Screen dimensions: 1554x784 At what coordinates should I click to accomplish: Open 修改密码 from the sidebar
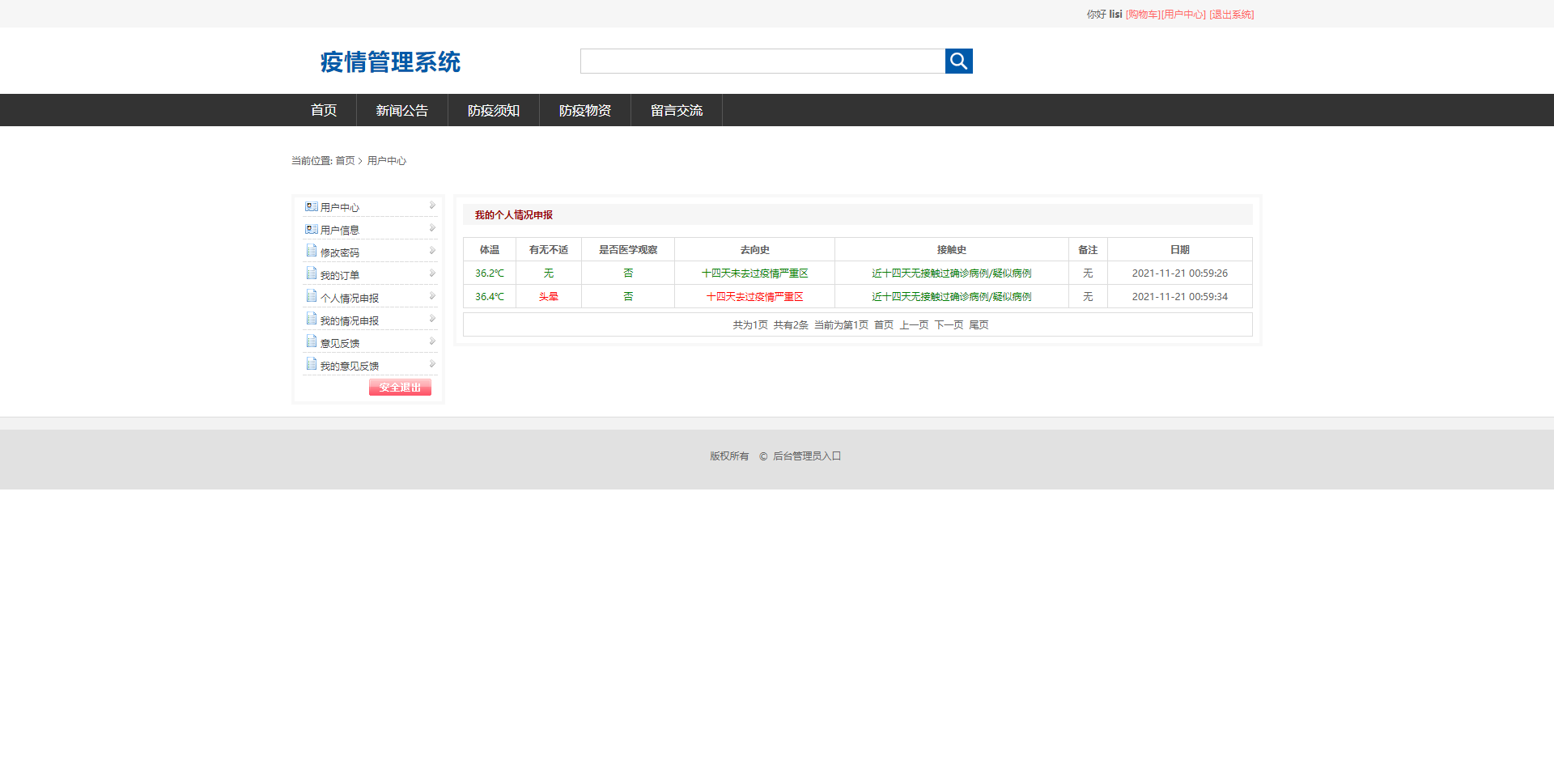340,253
